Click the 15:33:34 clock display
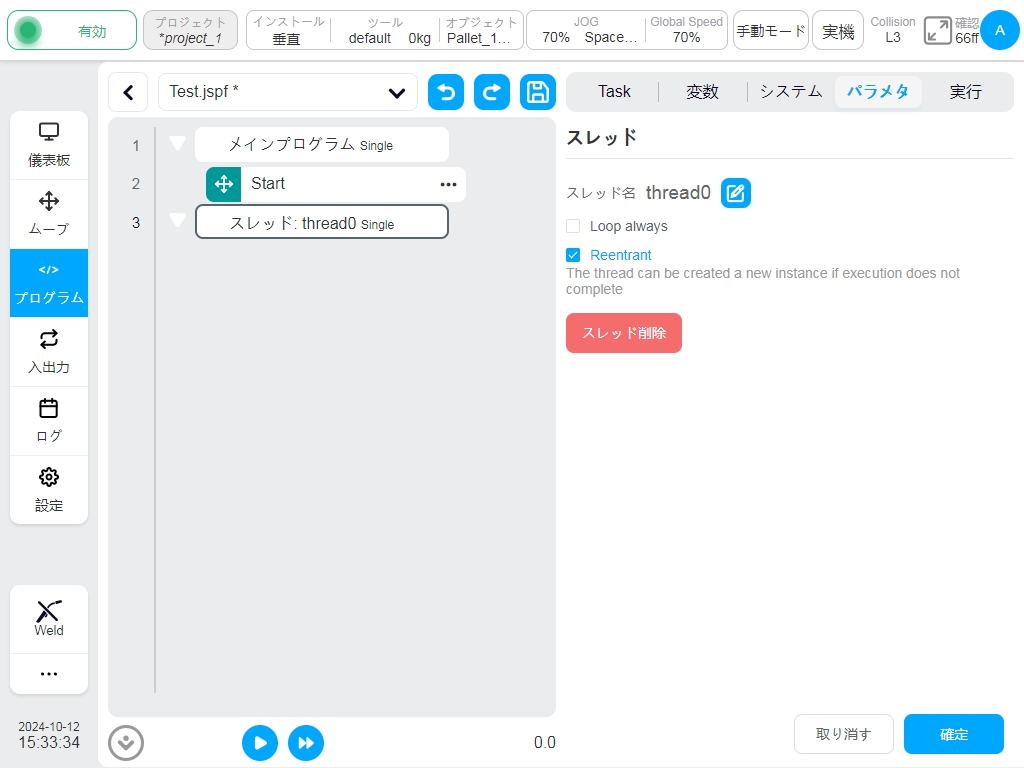The image size is (1024, 768). pyautogui.click(x=49, y=743)
